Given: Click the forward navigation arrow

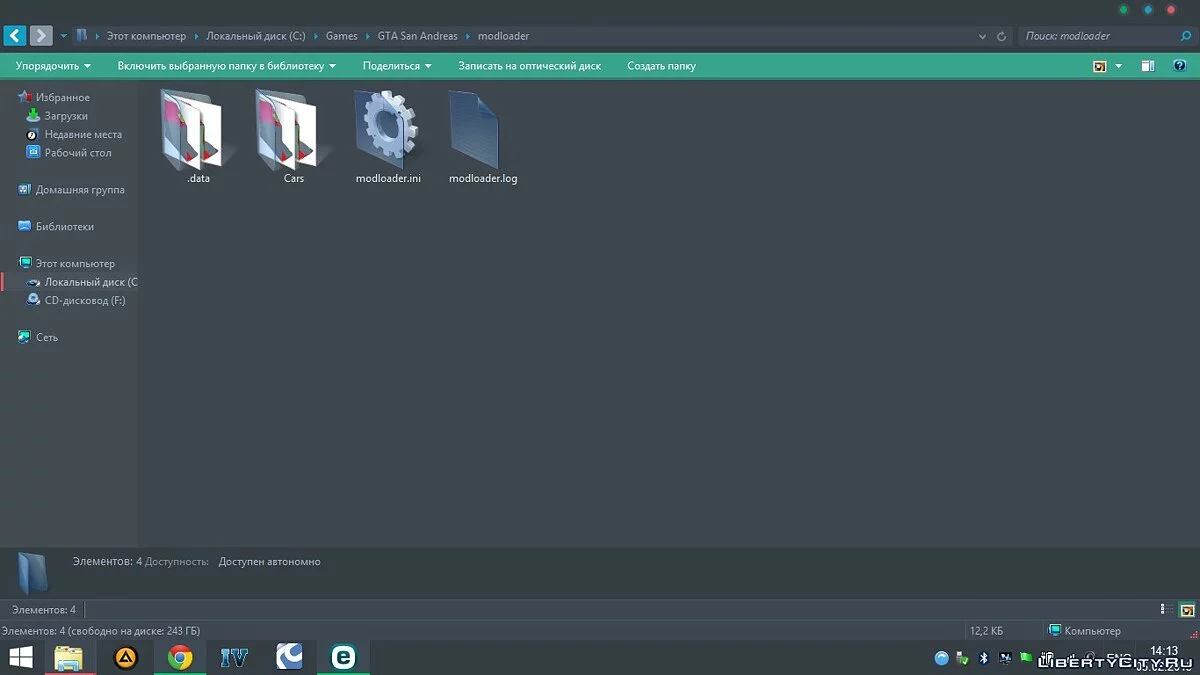Looking at the screenshot, I should tap(41, 36).
